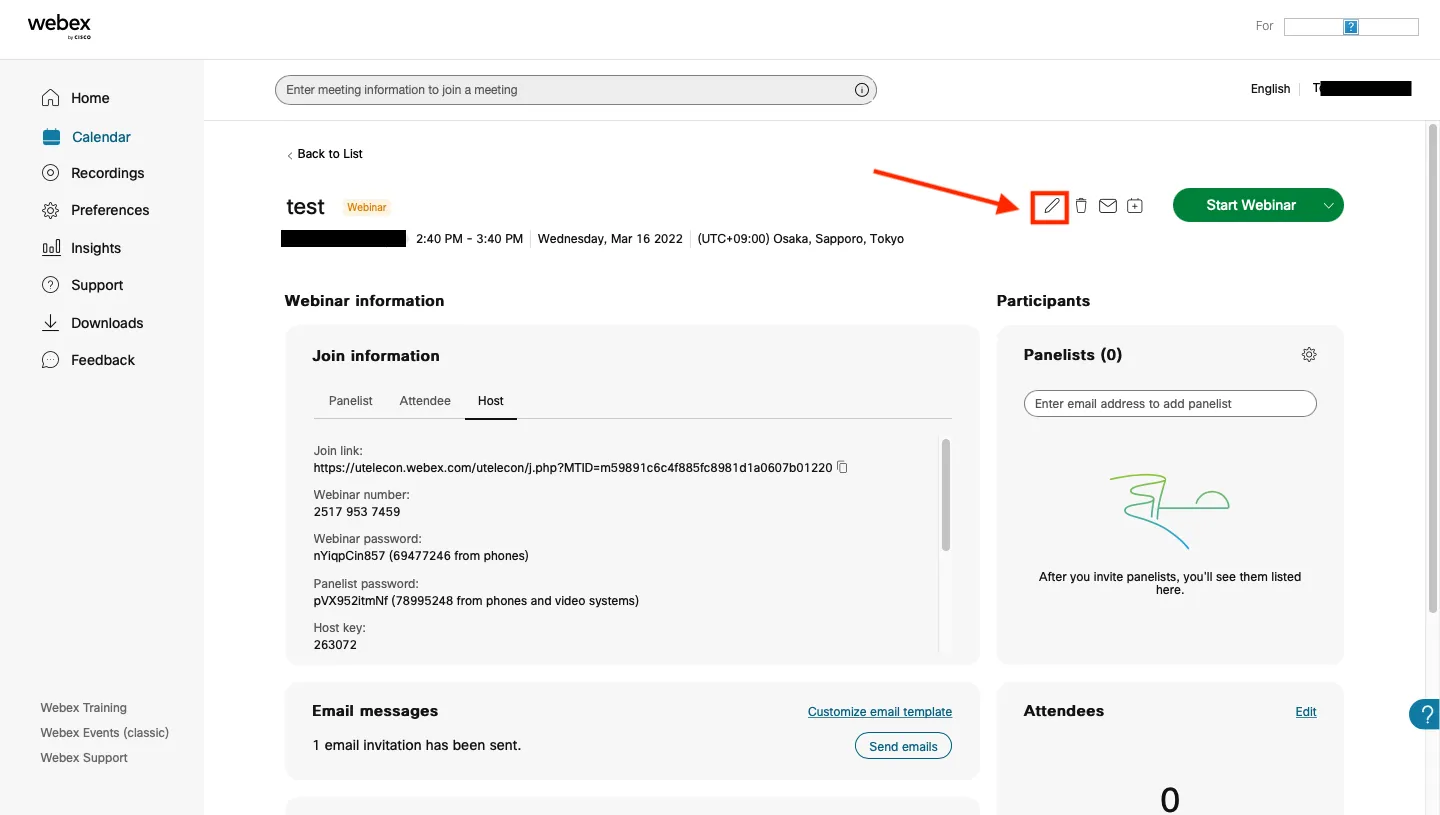Viewport: 1440px width, 815px height.
Task: Switch to the Attendee tab
Action: [x=425, y=401]
